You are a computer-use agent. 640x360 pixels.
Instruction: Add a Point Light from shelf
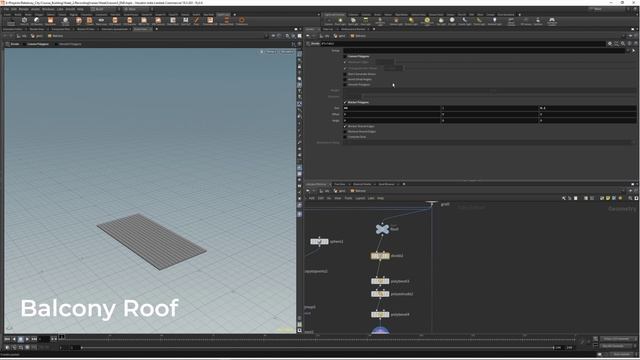[x=340, y=21]
